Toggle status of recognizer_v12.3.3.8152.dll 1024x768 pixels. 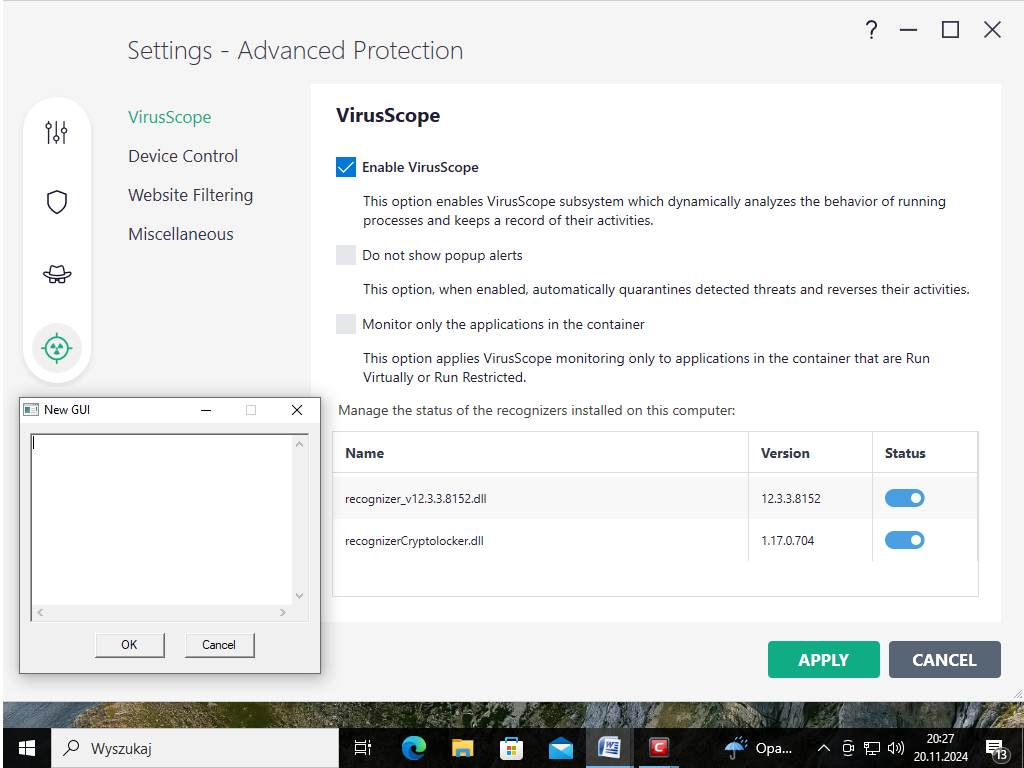click(x=904, y=498)
